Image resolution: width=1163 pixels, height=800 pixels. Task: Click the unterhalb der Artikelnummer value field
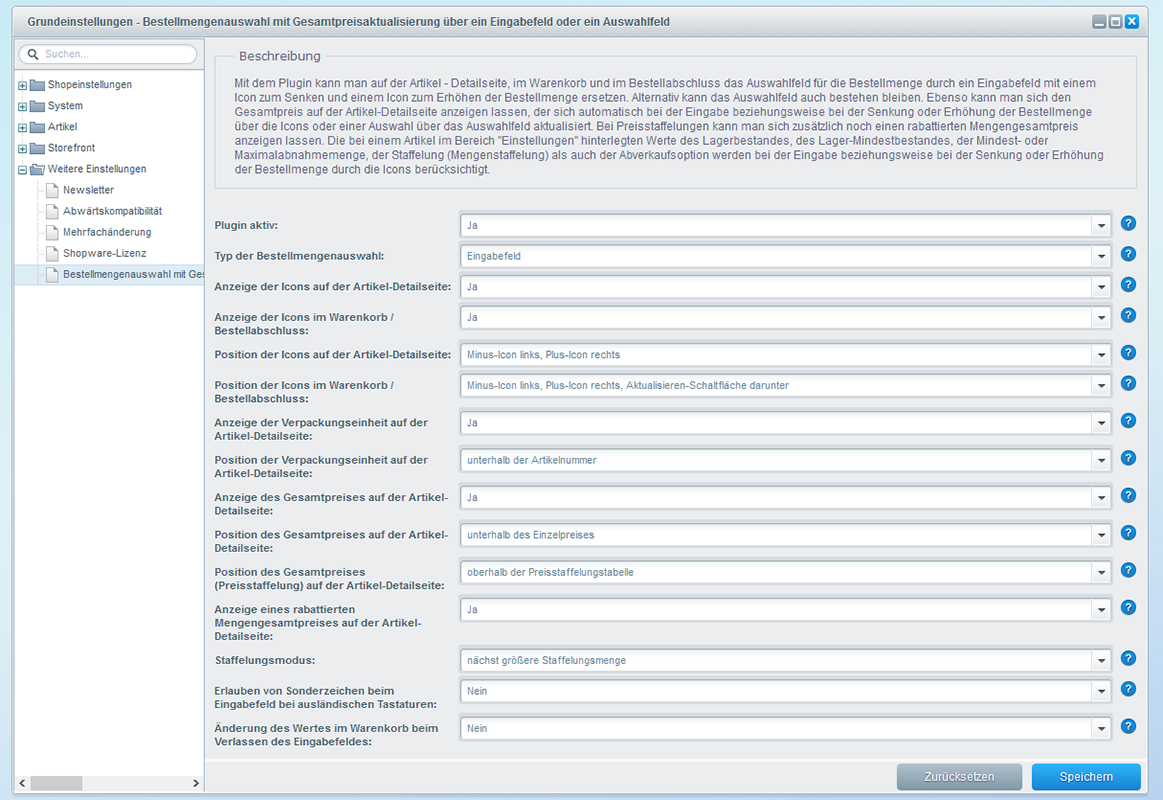click(777, 460)
